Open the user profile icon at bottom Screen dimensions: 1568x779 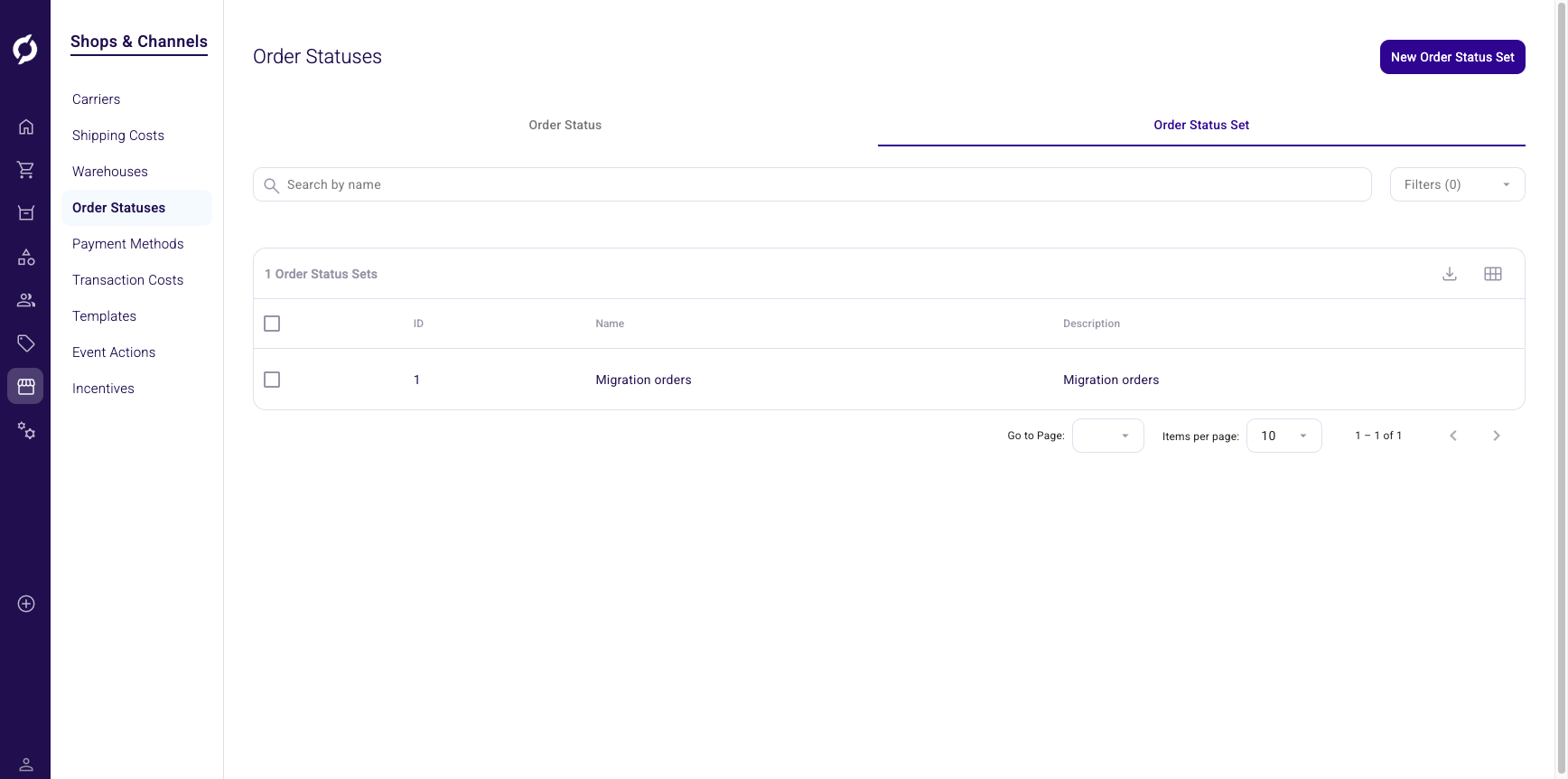26,765
